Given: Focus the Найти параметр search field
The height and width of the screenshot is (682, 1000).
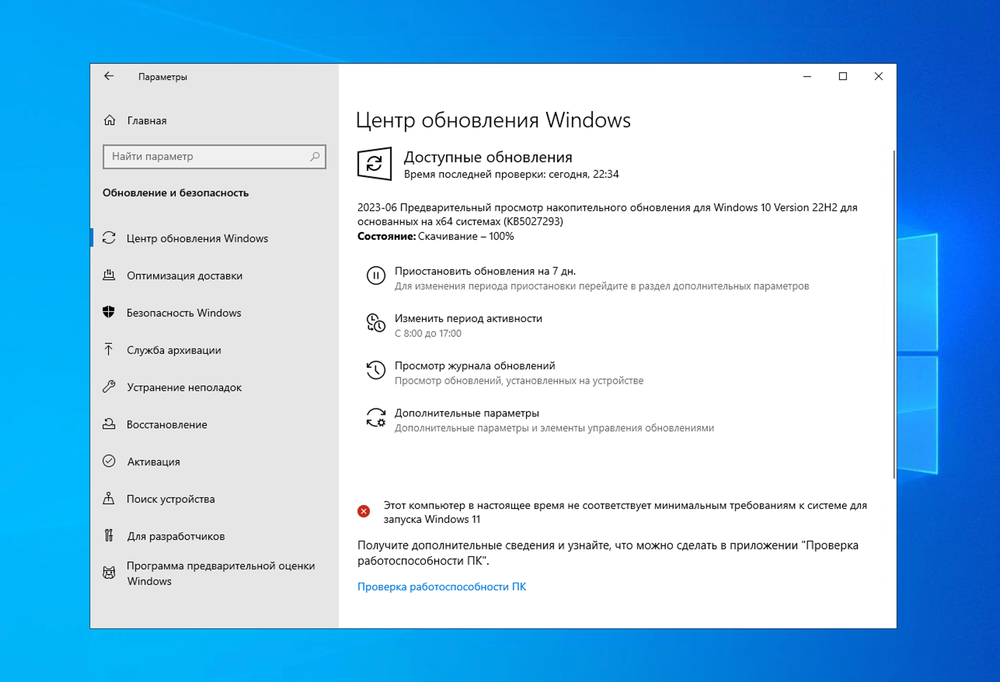Looking at the screenshot, I should [x=214, y=156].
